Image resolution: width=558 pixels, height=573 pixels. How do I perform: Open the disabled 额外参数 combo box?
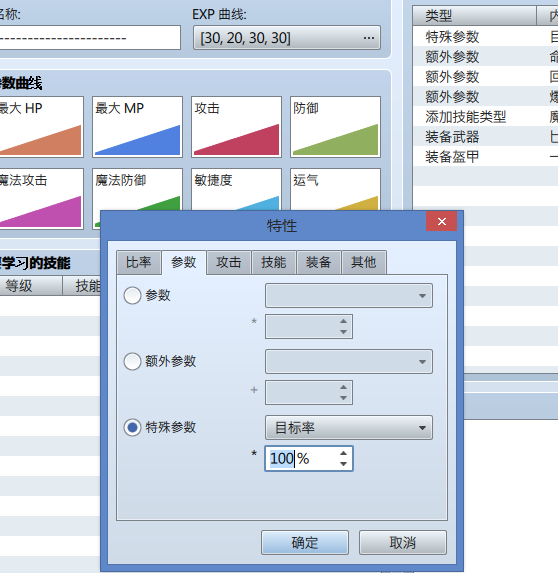coord(349,361)
